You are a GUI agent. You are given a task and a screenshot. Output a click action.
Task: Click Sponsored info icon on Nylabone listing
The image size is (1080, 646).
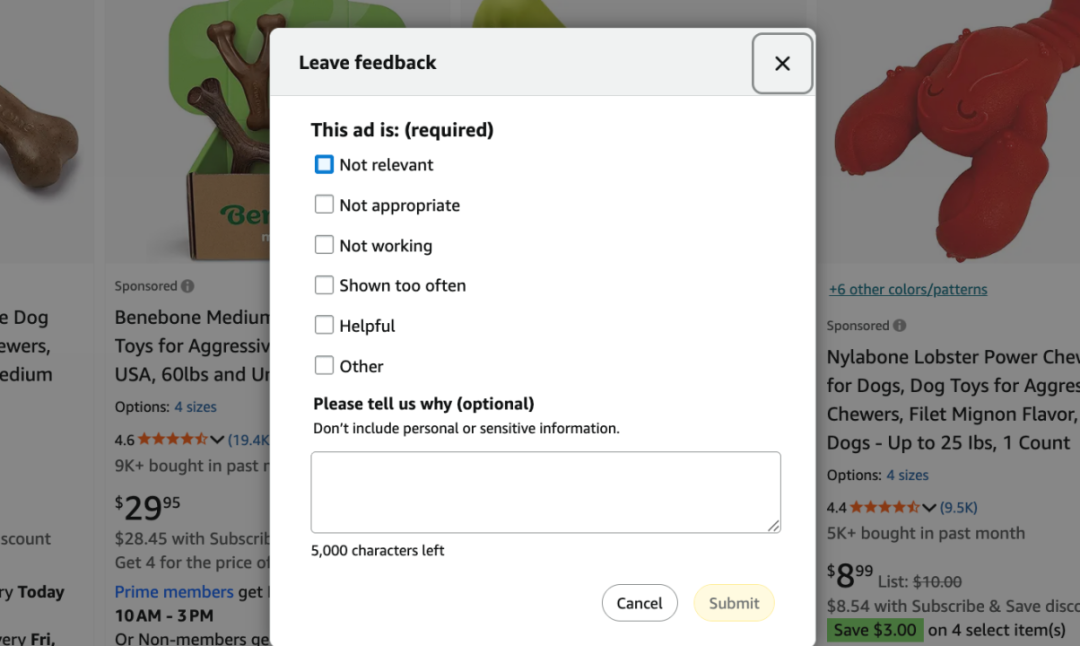coord(900,326)
